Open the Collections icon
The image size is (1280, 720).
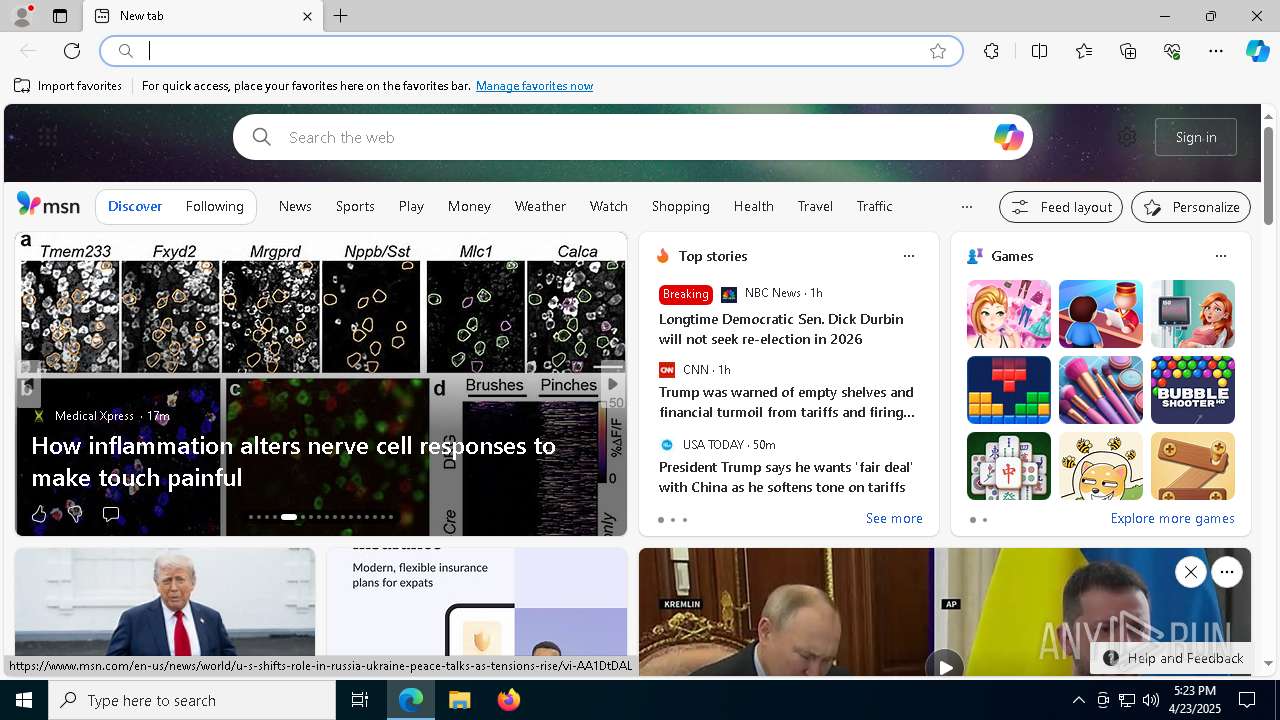[1128, 51]
